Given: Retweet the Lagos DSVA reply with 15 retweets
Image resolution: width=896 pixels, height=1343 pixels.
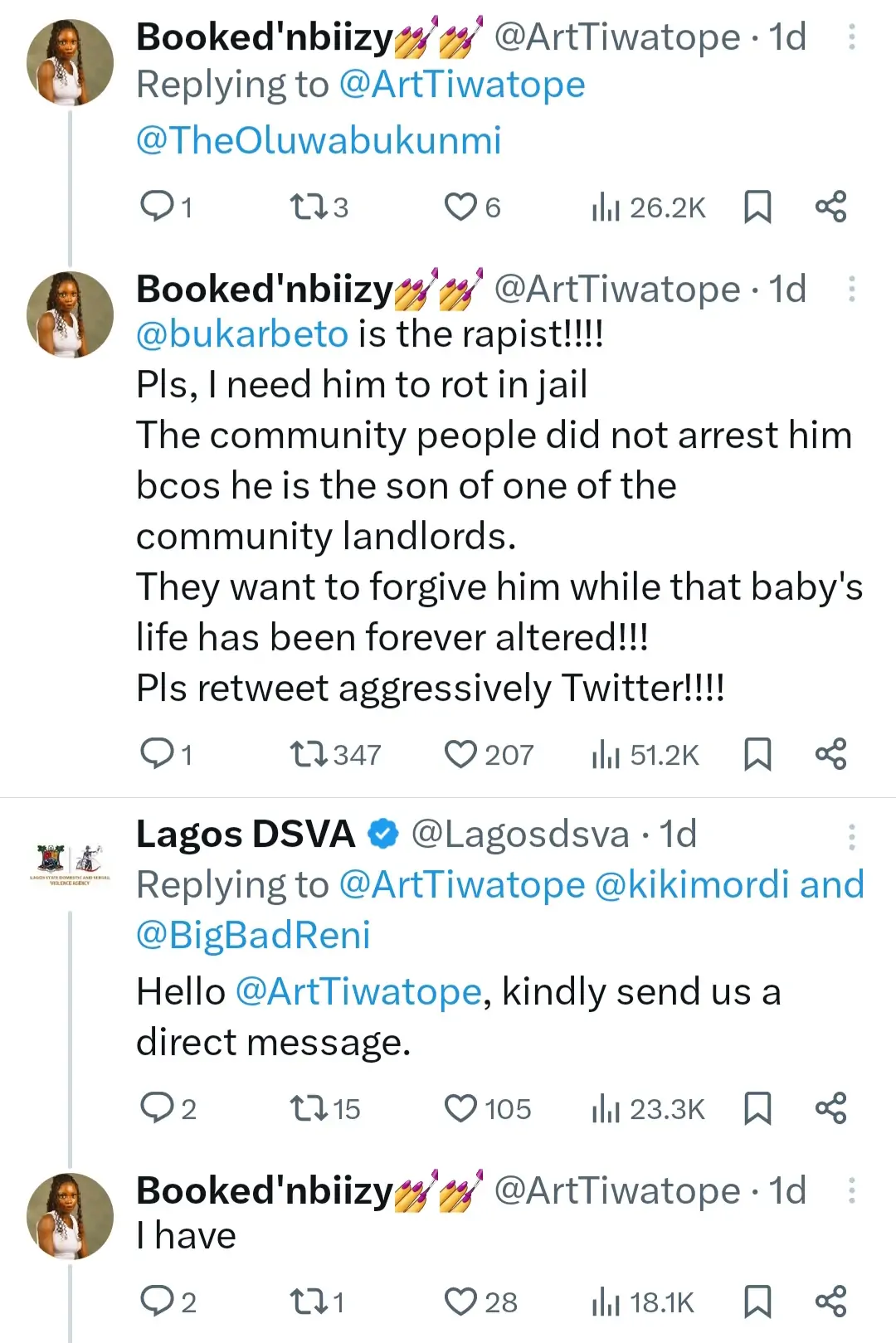Looking at the screenshot, I should click(309, 1108).
